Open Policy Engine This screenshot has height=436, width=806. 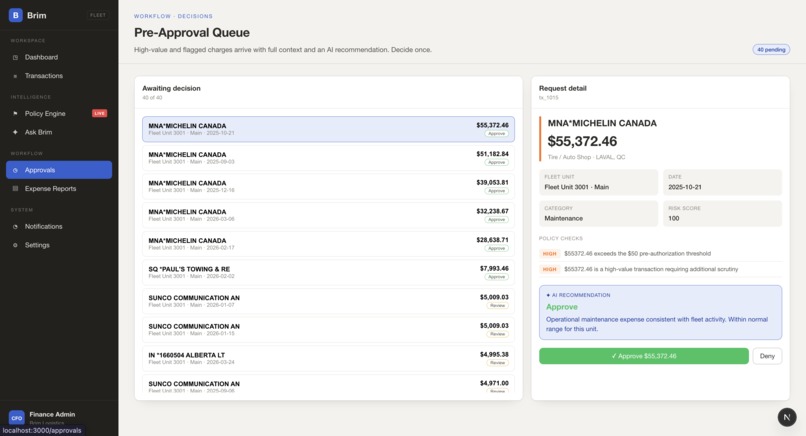point(59,113)
